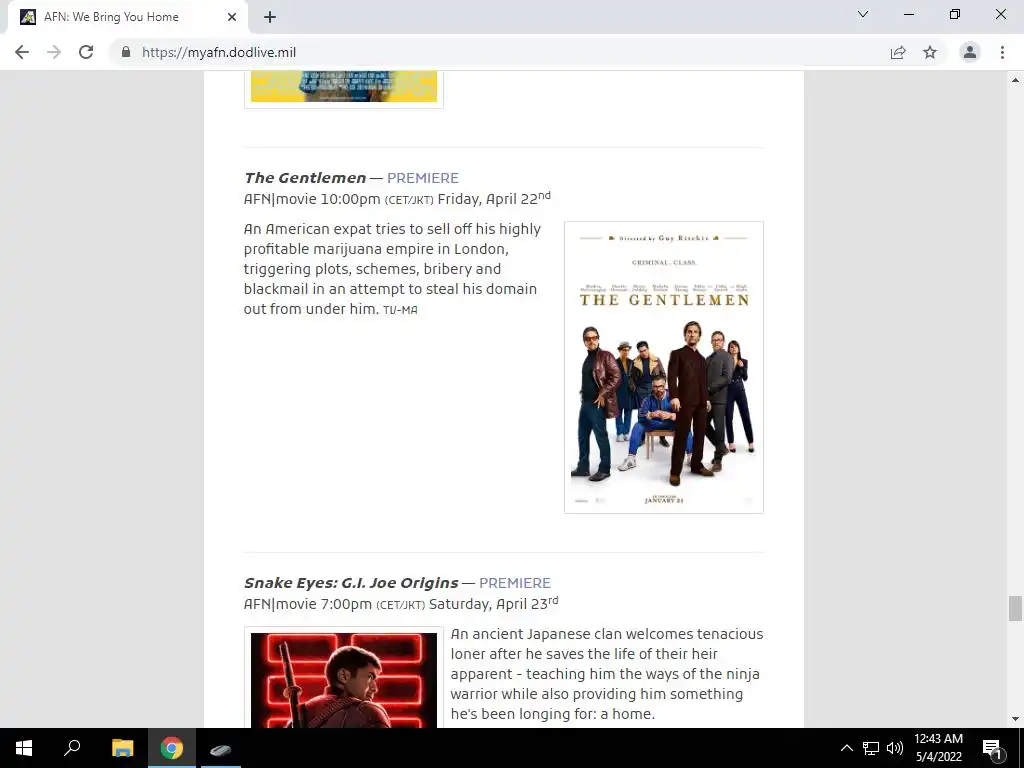1024x768 pixels.
Task: Restore down the Chrome window
Action: point(955,14)
